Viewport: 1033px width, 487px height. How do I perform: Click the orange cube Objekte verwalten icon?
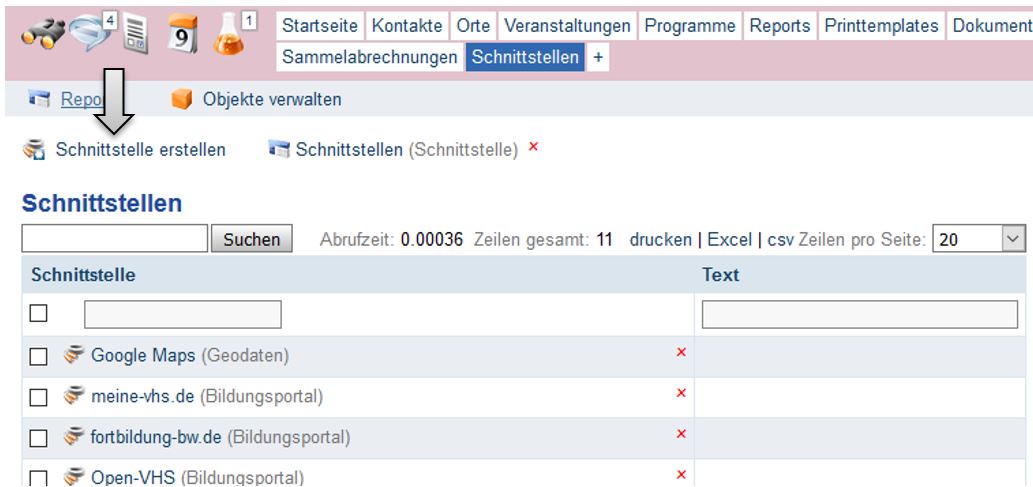(x=180, y=99)
